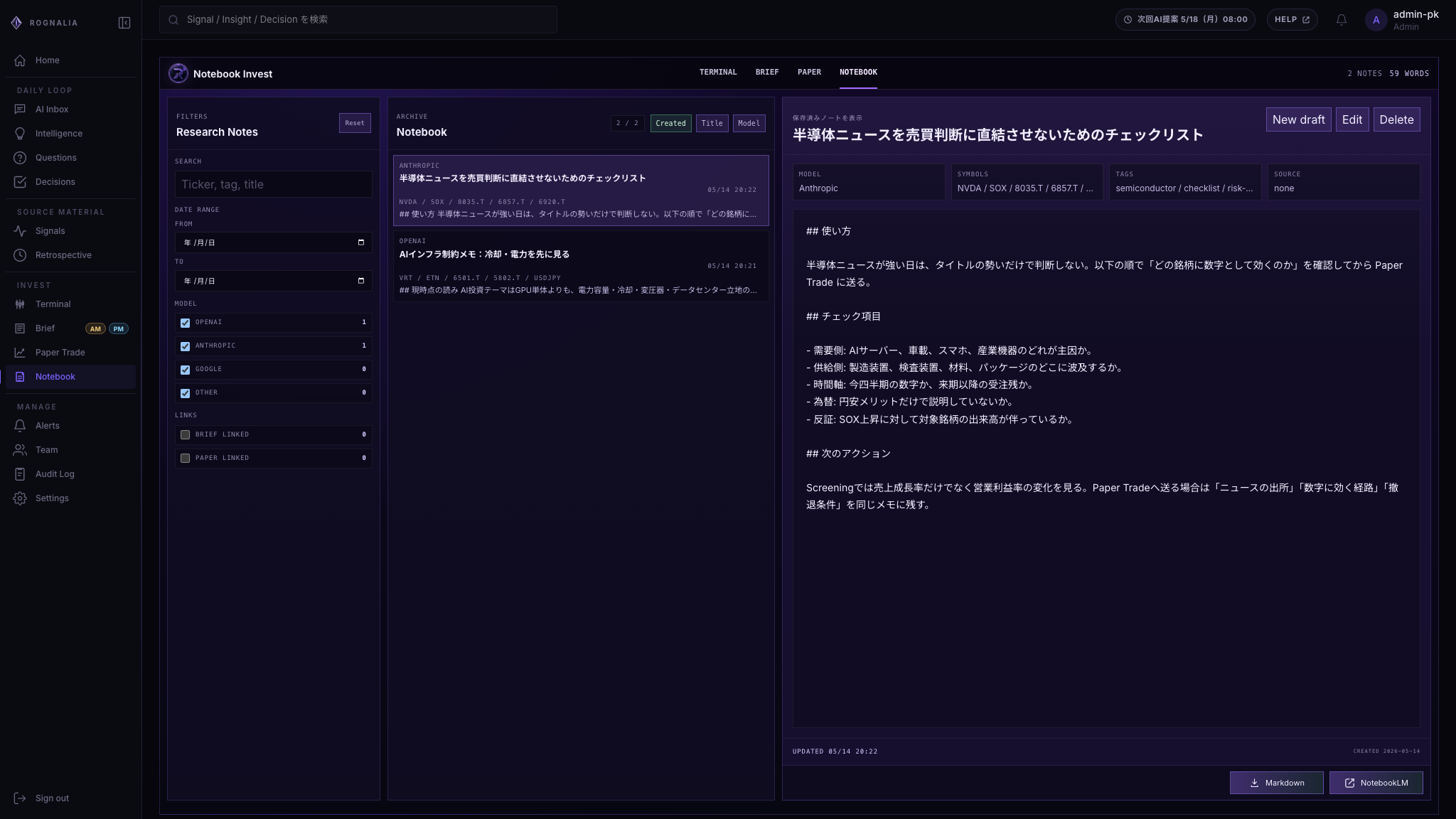
Task: Switch to the PAPER tab
Action: click(x=809, y=73)
